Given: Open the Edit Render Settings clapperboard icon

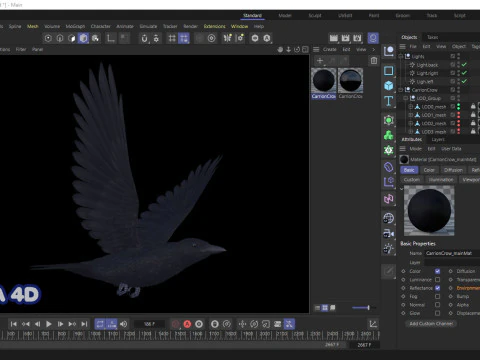Looking at the screenshot, I should pyautogui.click(x=357, y=38).
